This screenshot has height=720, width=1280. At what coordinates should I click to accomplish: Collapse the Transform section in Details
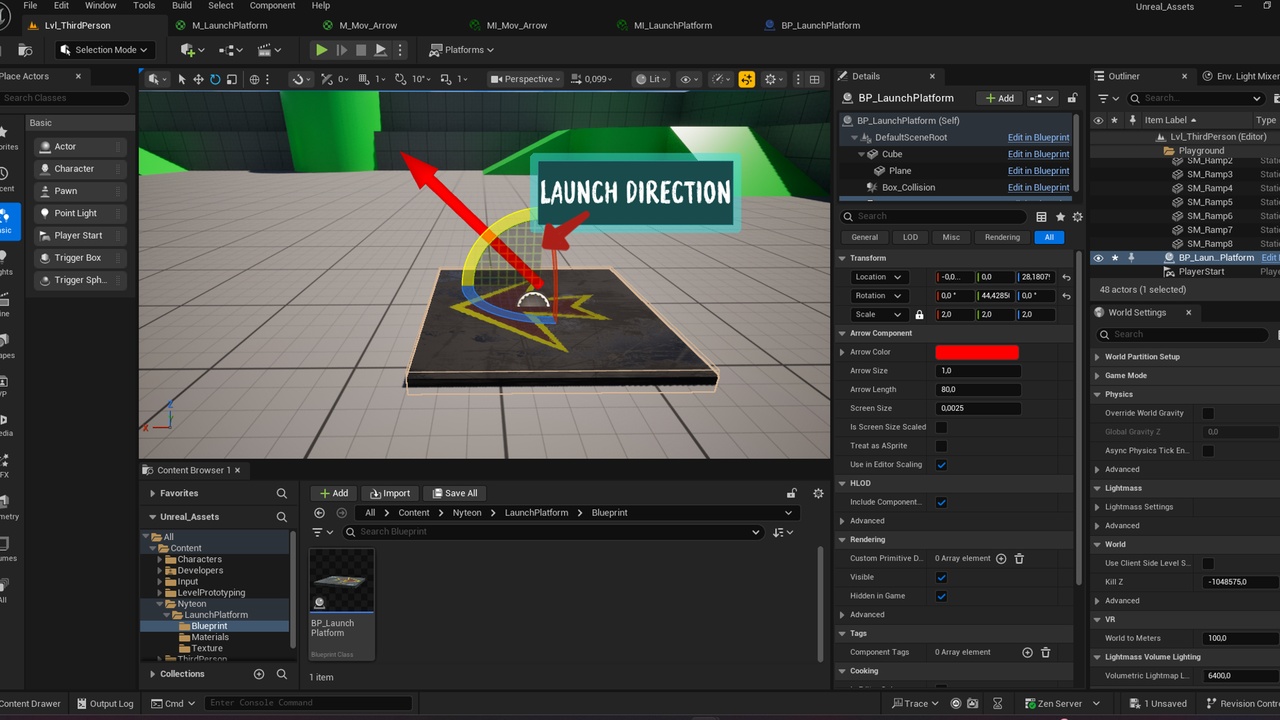coord(843,258)
